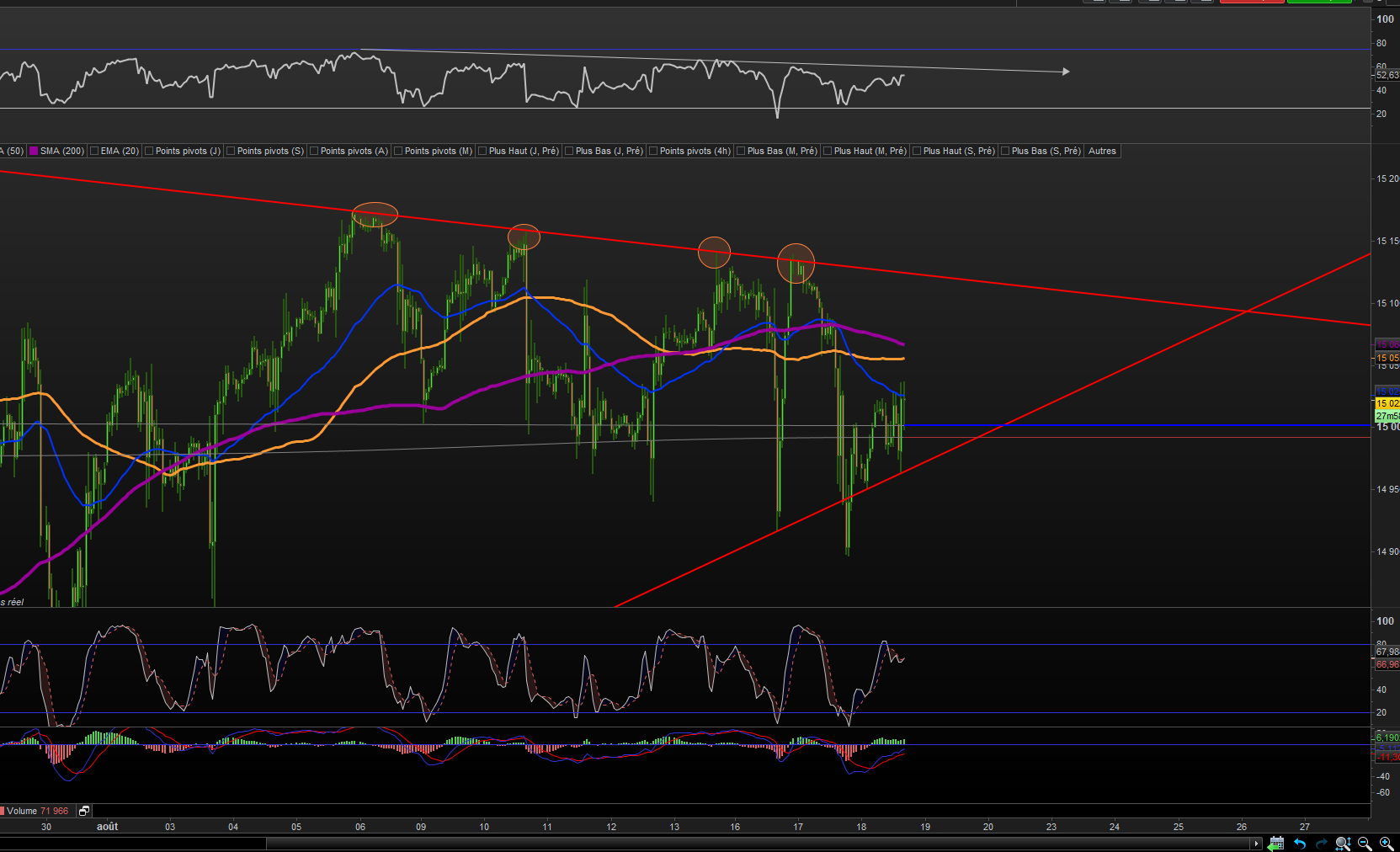Screen dimensions: 1400x852
Task: Click the 14 95 price axis label
Action: click(1387, 489)
